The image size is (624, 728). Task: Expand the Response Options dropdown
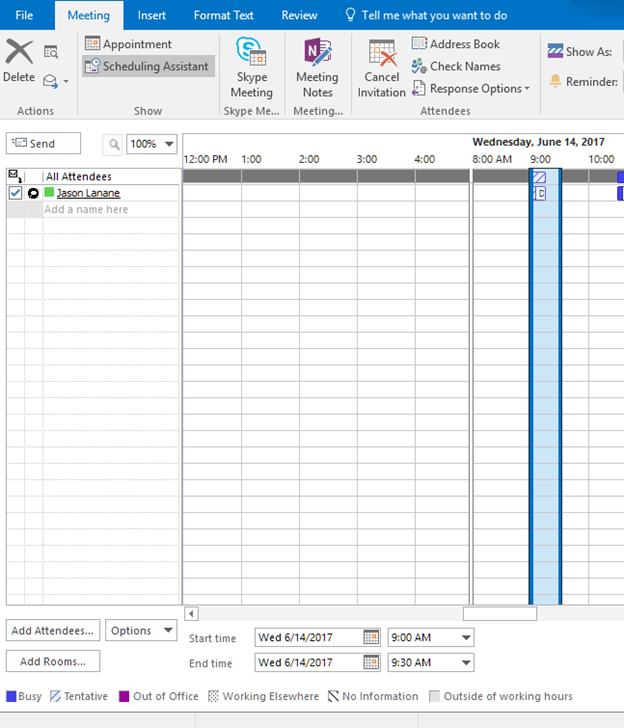pyautogui.click(x=471, y=88)
